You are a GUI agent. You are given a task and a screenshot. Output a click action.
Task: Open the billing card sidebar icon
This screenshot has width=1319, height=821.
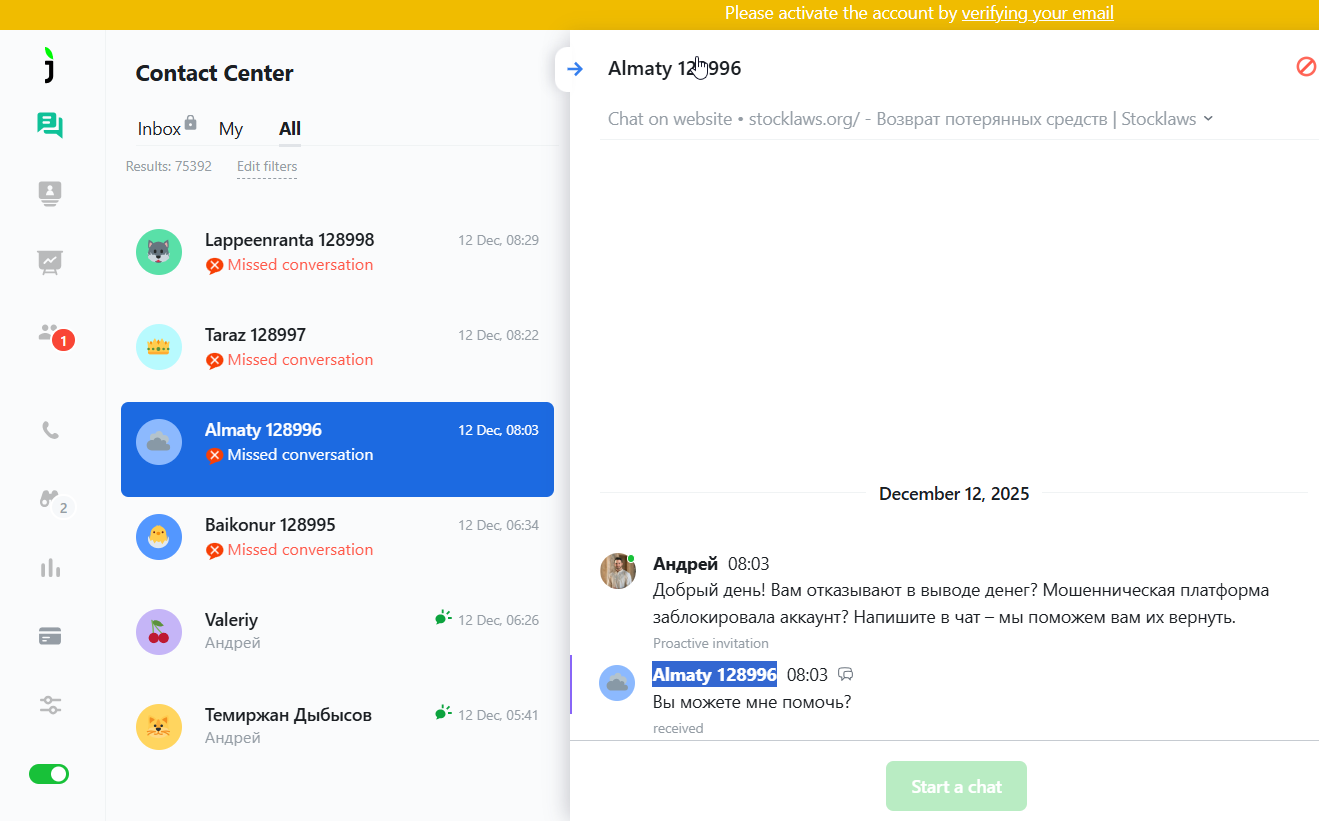50,636
